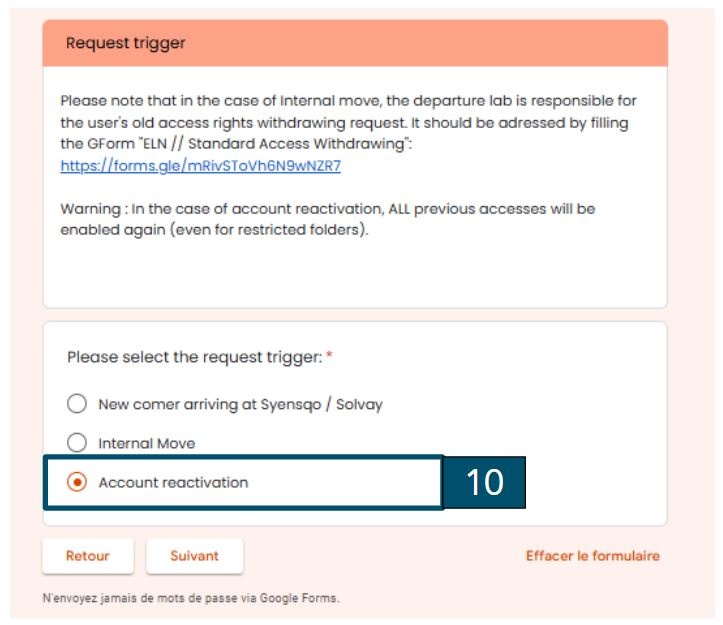Click the "Internal Move" option label text
This screenshot has width=723, height=625.
(147, 443)
